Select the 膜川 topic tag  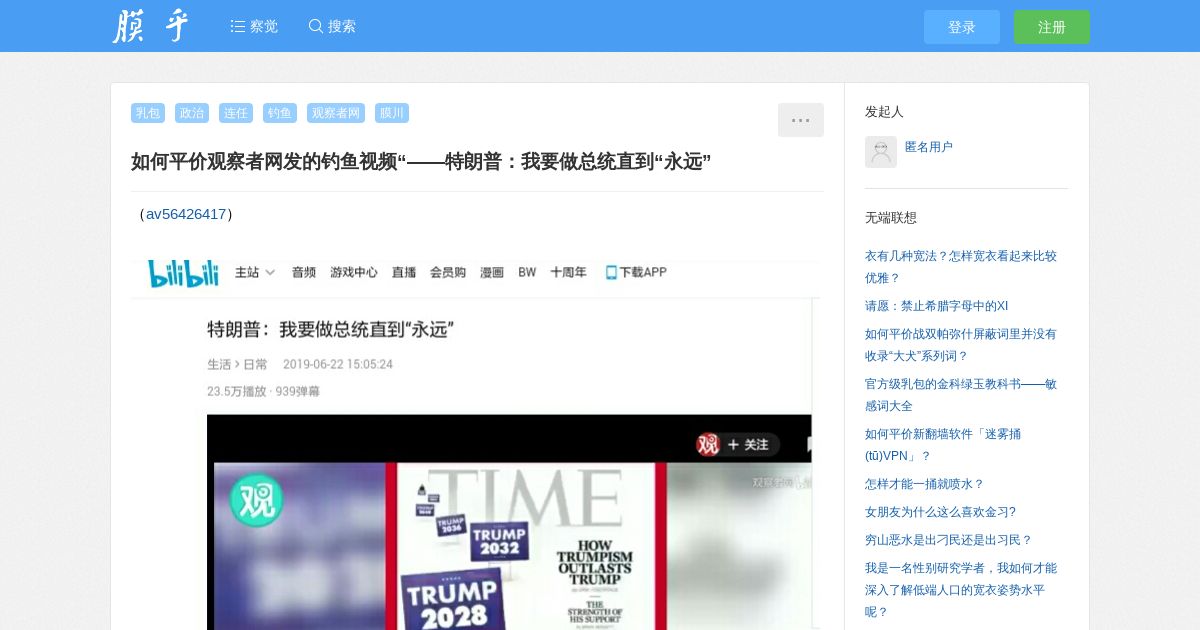(x=392, y=113)
